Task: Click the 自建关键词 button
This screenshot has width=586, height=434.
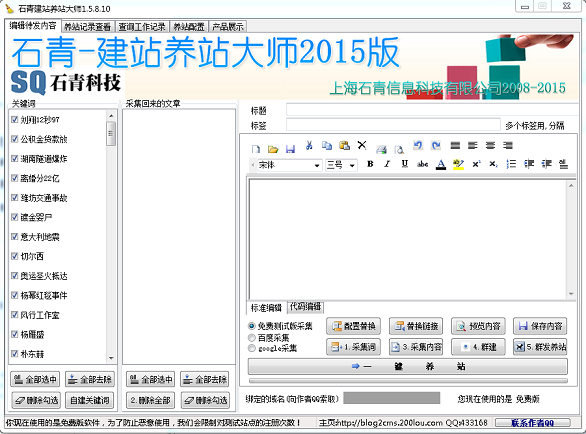Action: point(90,400)
